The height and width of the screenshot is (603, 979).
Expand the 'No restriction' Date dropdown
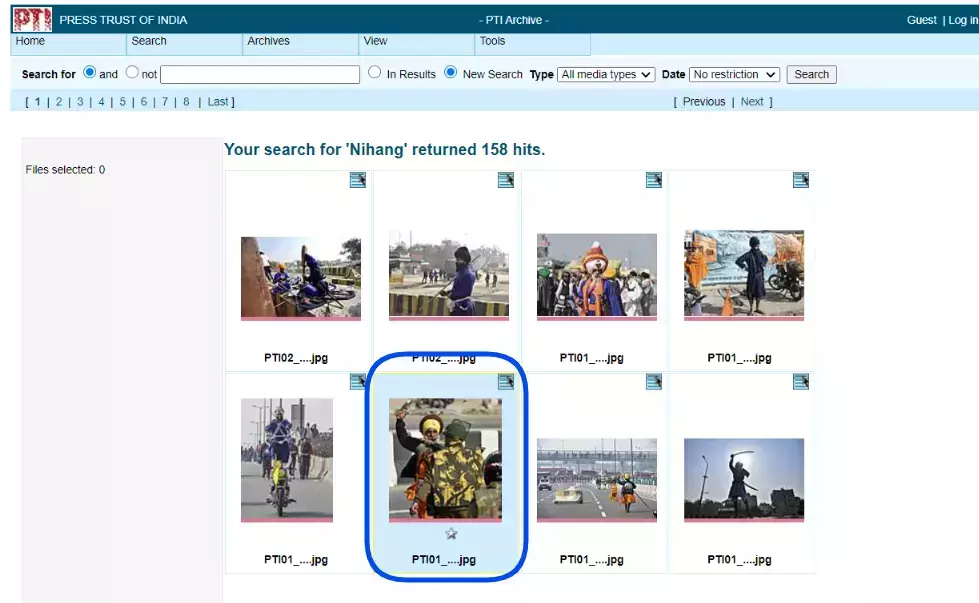pos(734,74)
